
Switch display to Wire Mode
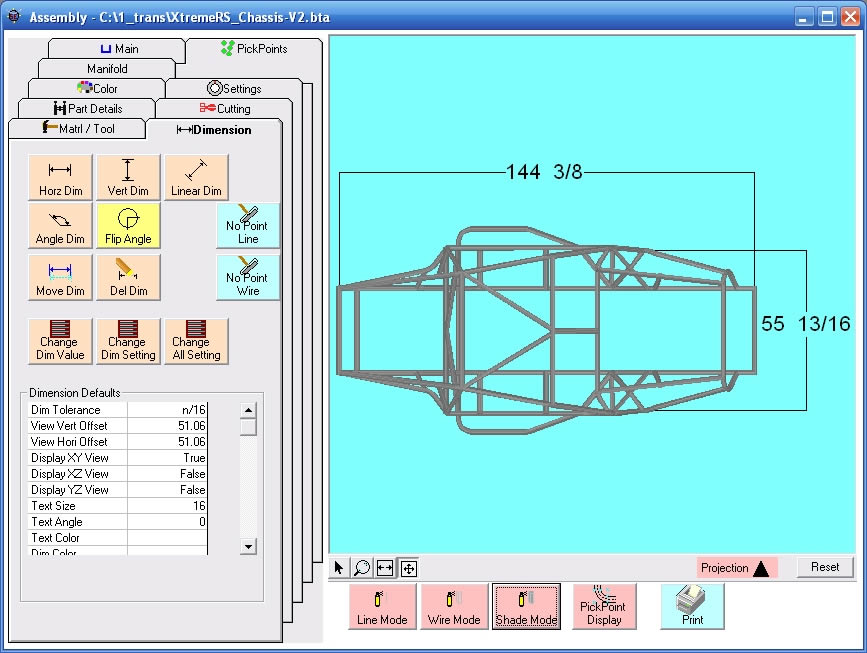[x=454, y=606]
